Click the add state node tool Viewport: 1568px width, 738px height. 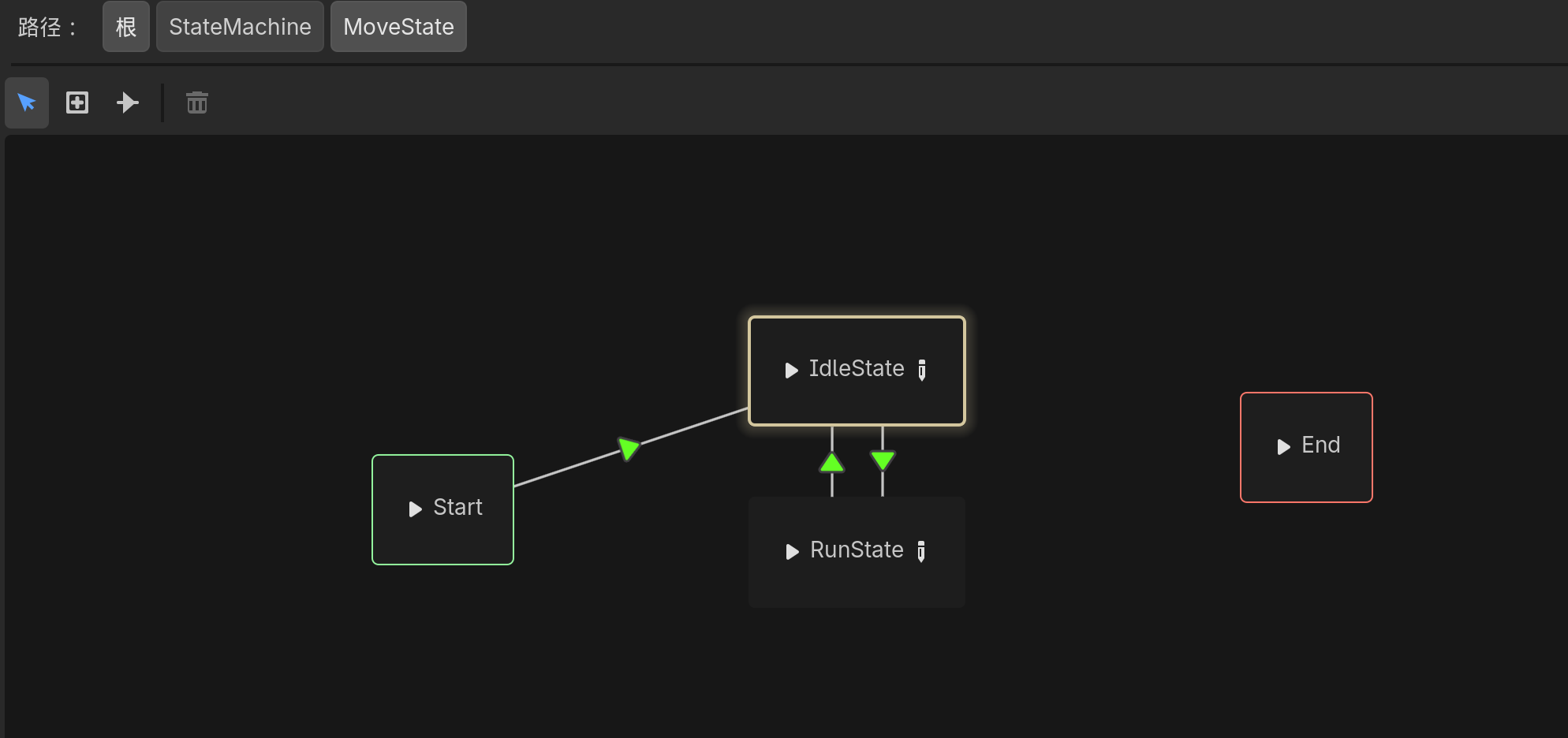coord(77,102)
